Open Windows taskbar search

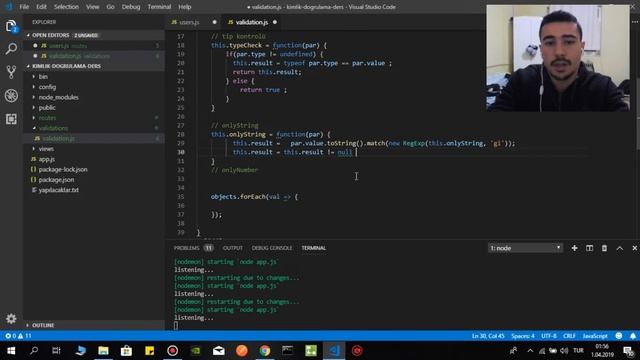pyautogui.click(x=34, y=351)
